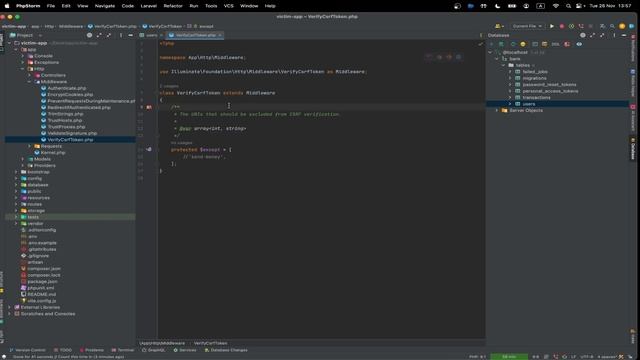Select composer.json in the Project tree
640x360 pixels.
coord(44,269)
